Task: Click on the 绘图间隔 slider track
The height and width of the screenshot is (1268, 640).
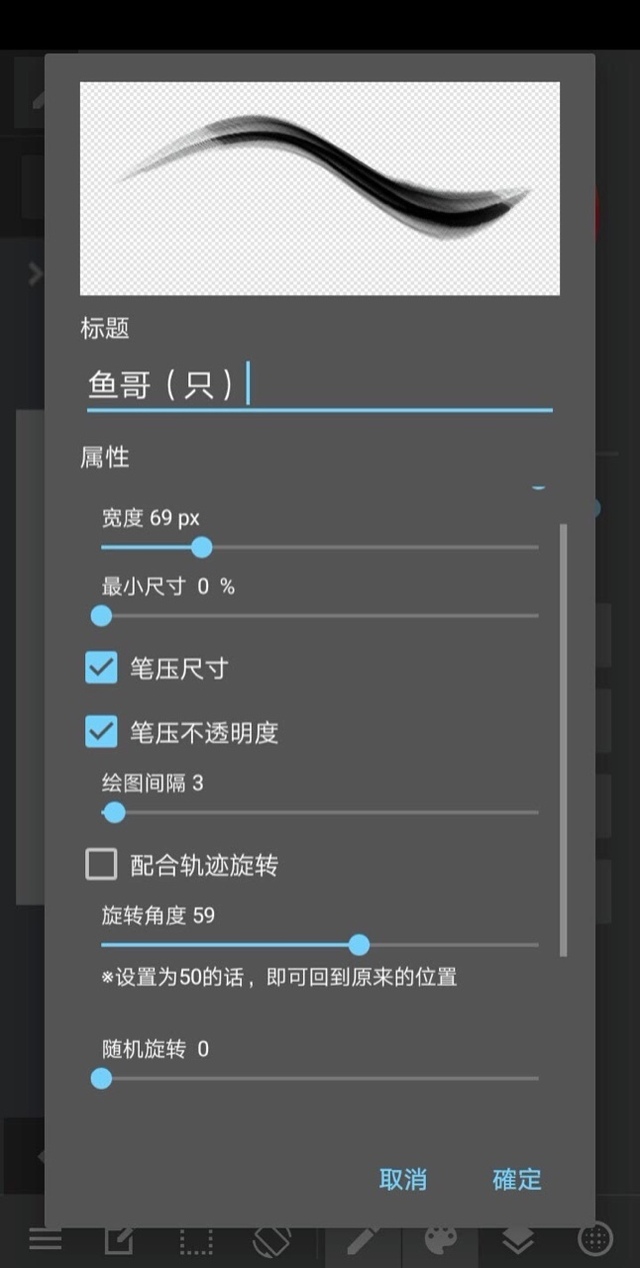Action: (320, 812)
